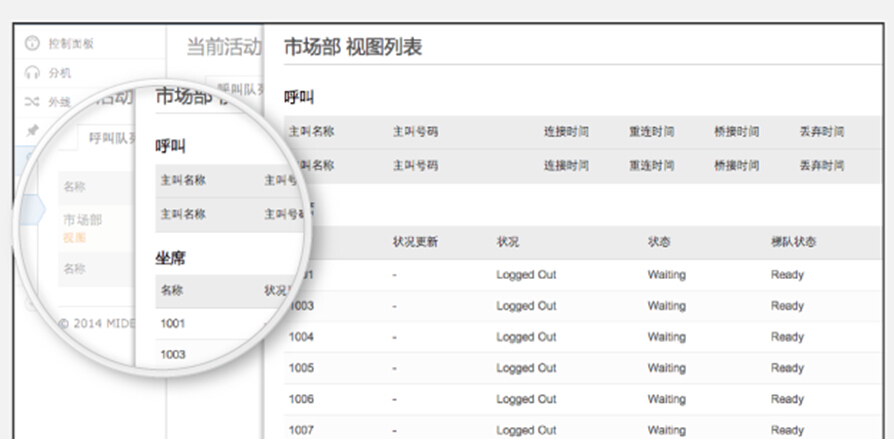Click Waiting in the 1007 row
This screenshot has width=894, height=443.
point(667,430)
